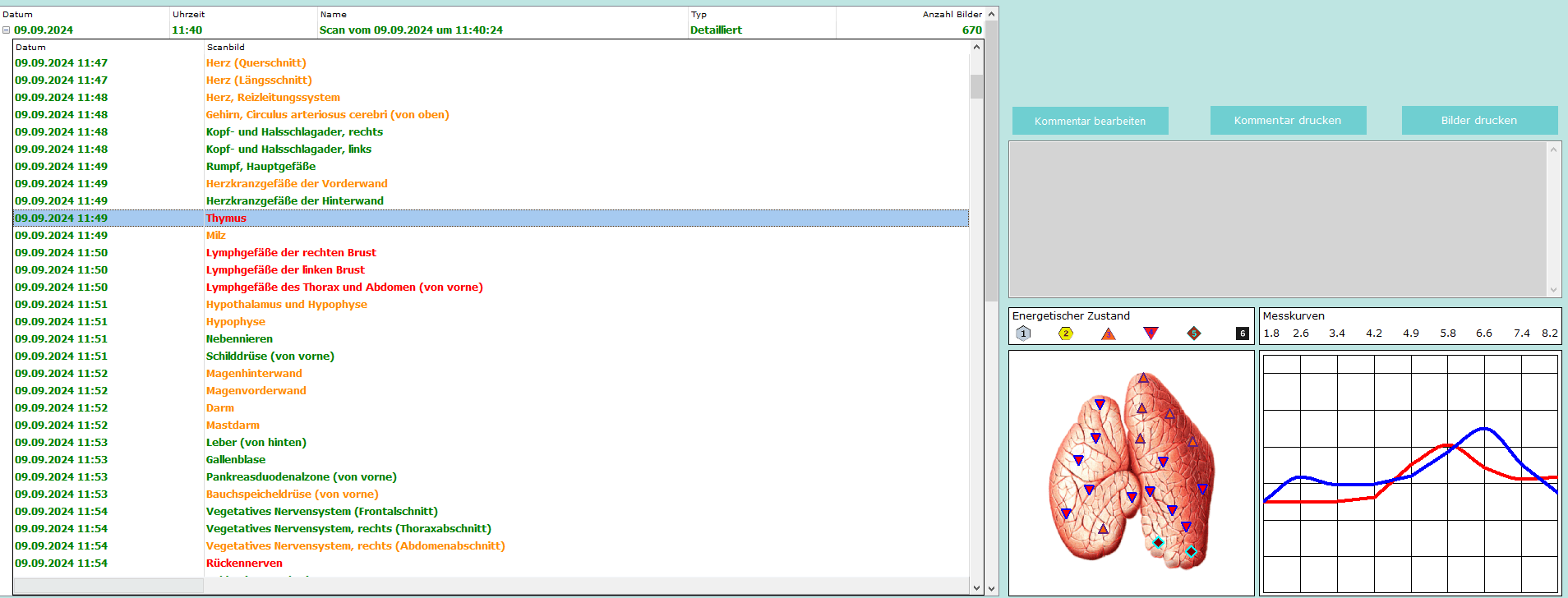This screenshot has width=1568, height=598.
Task: Select Lymphgefäße des Thorax und Abdomen row
Action: [x=491, y=287]
